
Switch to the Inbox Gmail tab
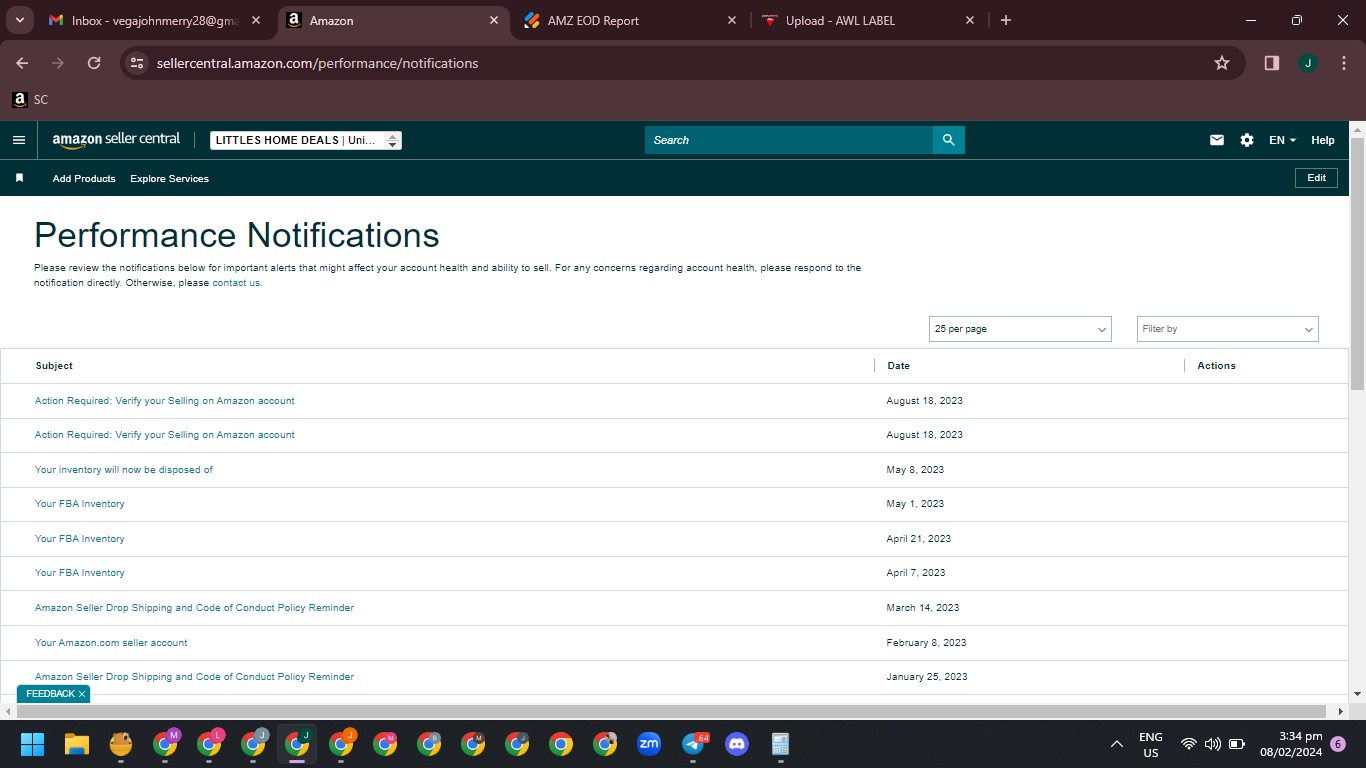pyautogui.click(x=155, y=20)
